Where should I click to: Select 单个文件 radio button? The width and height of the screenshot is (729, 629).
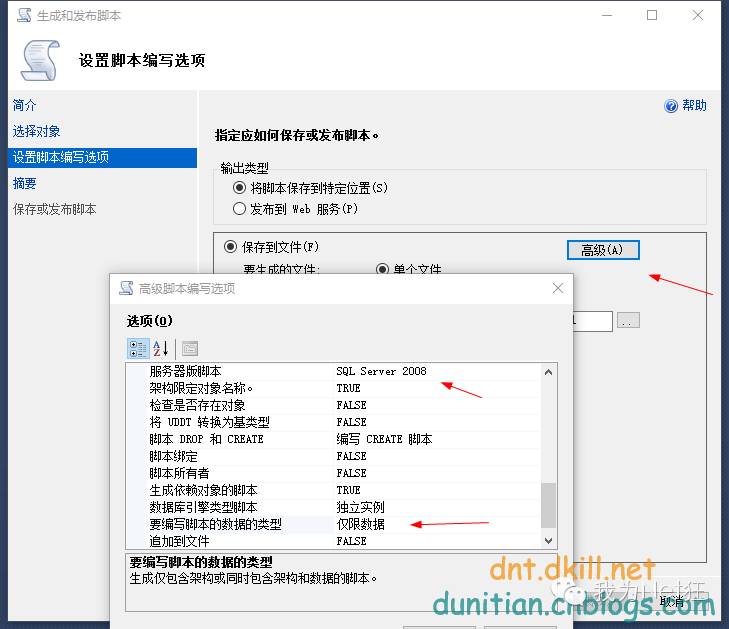click(x=382, y=269)
